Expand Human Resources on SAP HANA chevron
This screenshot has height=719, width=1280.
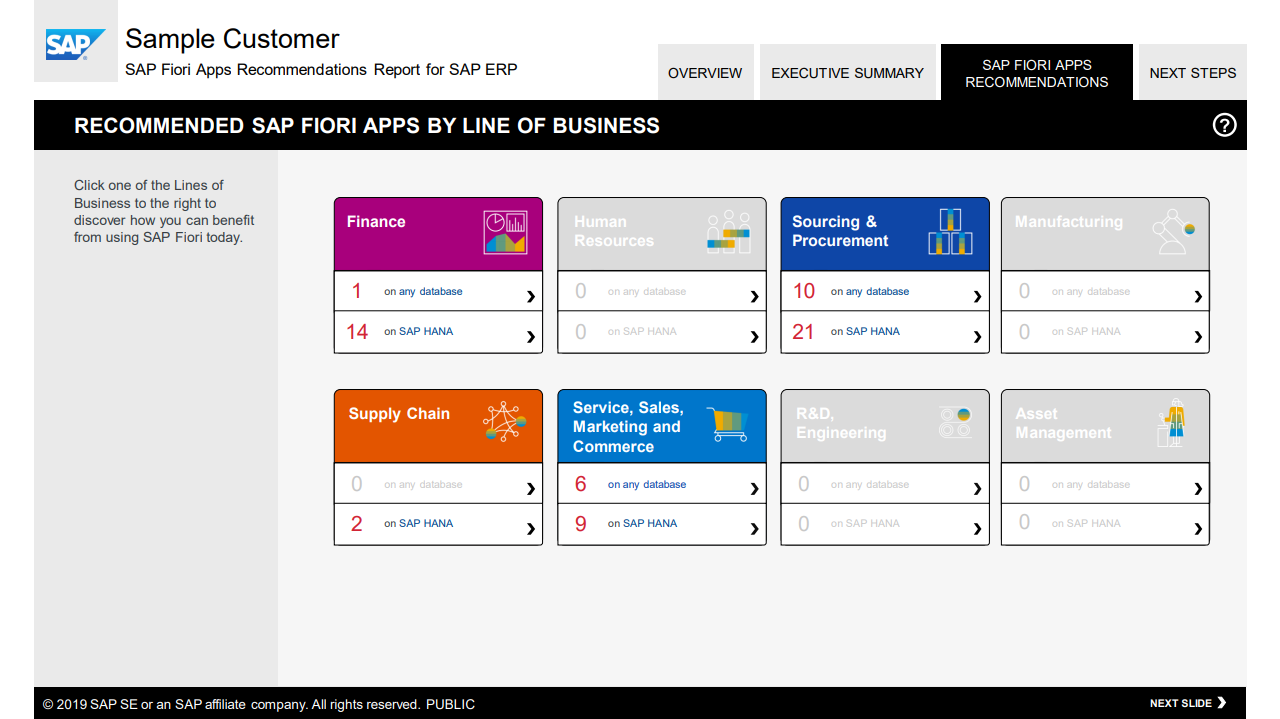tap(754, 337)
